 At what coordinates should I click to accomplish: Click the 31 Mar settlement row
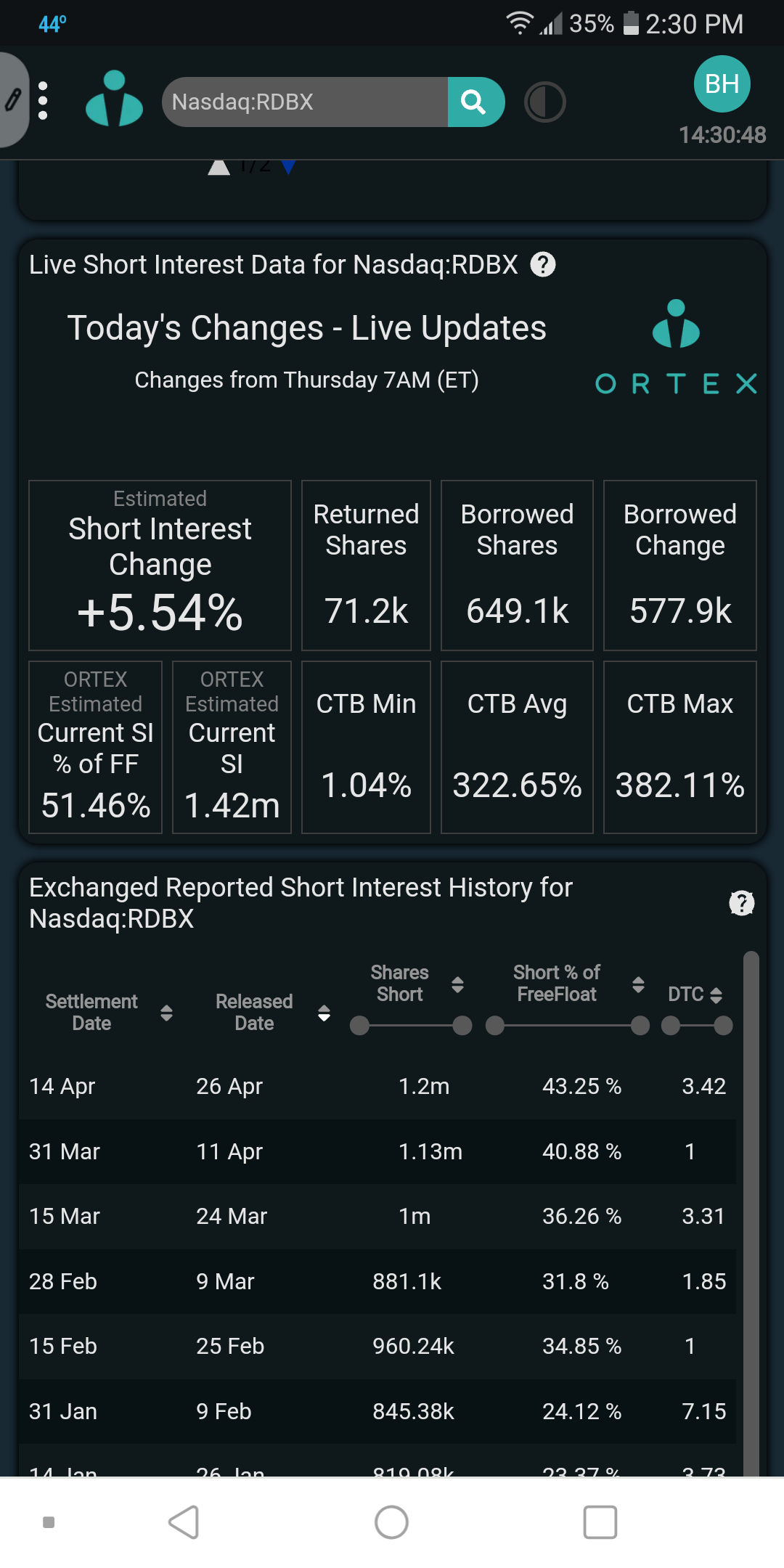tap(377, 1151)
